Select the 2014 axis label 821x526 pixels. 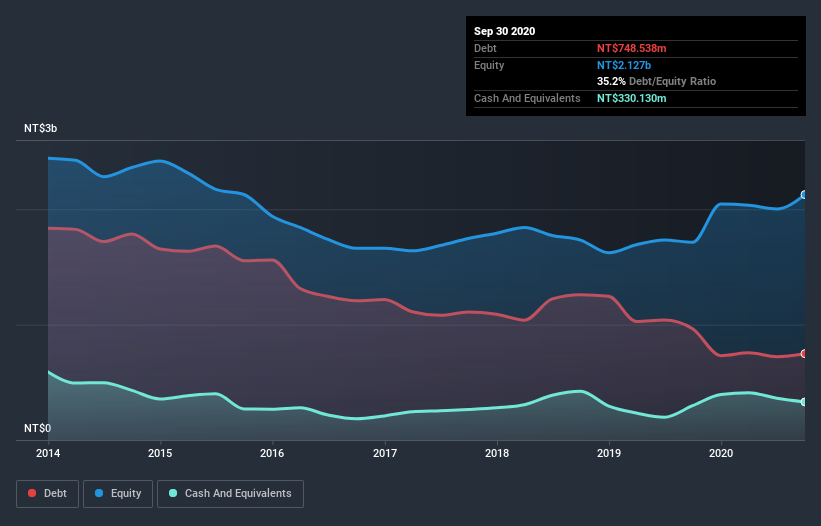tap(48, 453)
